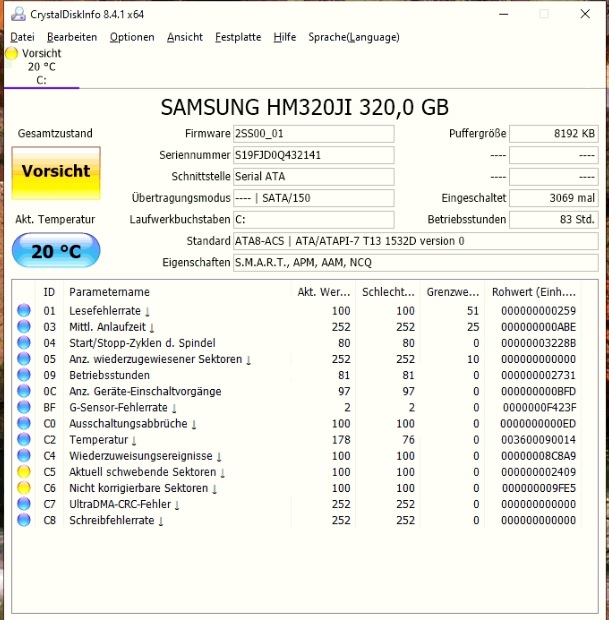
Task: Click the Eingeschaltet field 3069 mal
Action: click(x=554, y=198)
